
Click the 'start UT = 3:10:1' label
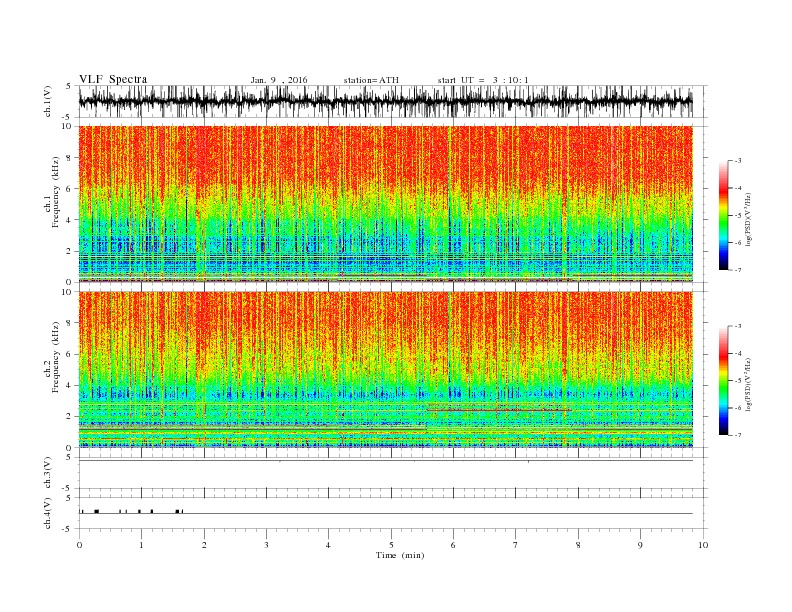(x=483, y=80)
